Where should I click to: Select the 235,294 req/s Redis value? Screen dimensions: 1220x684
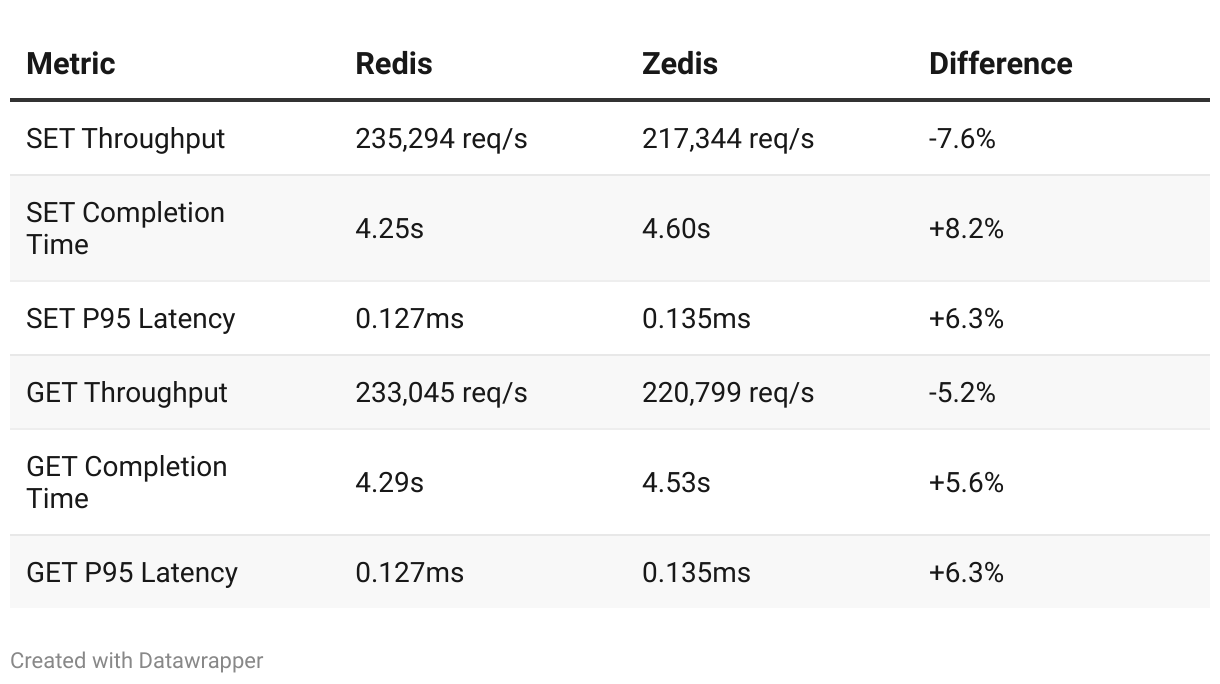(x=441, y=139)
